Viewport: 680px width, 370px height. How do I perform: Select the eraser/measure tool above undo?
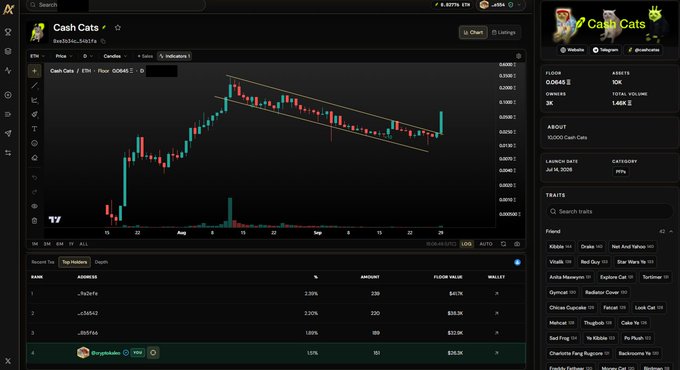[x=34, y=158]
